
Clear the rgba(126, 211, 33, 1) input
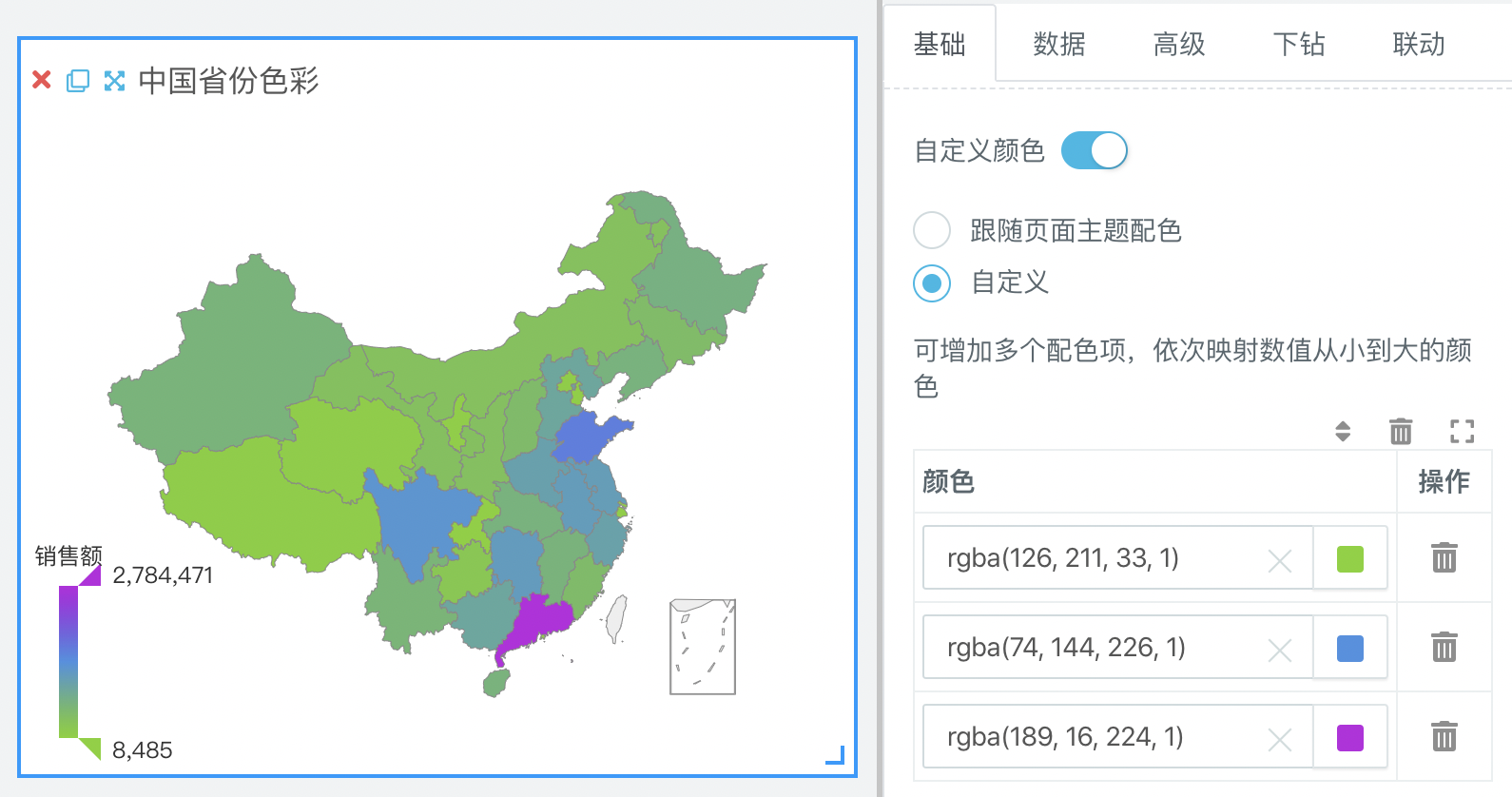pyautogui.click(x=1280, y=561)
